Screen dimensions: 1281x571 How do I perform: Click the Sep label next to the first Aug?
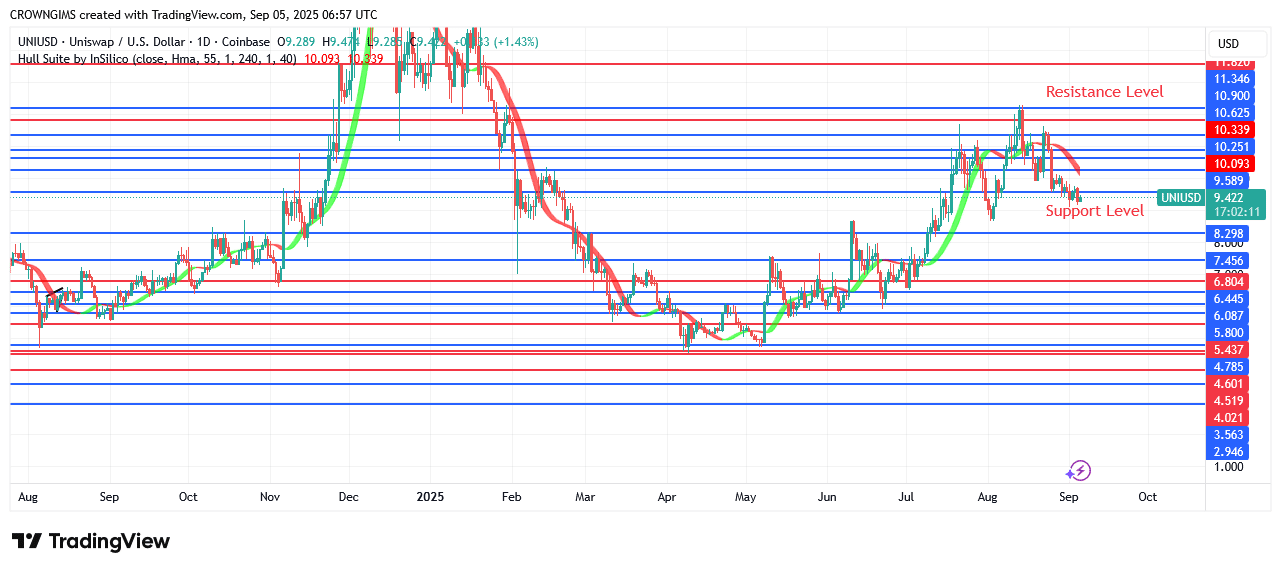[108, 497]
